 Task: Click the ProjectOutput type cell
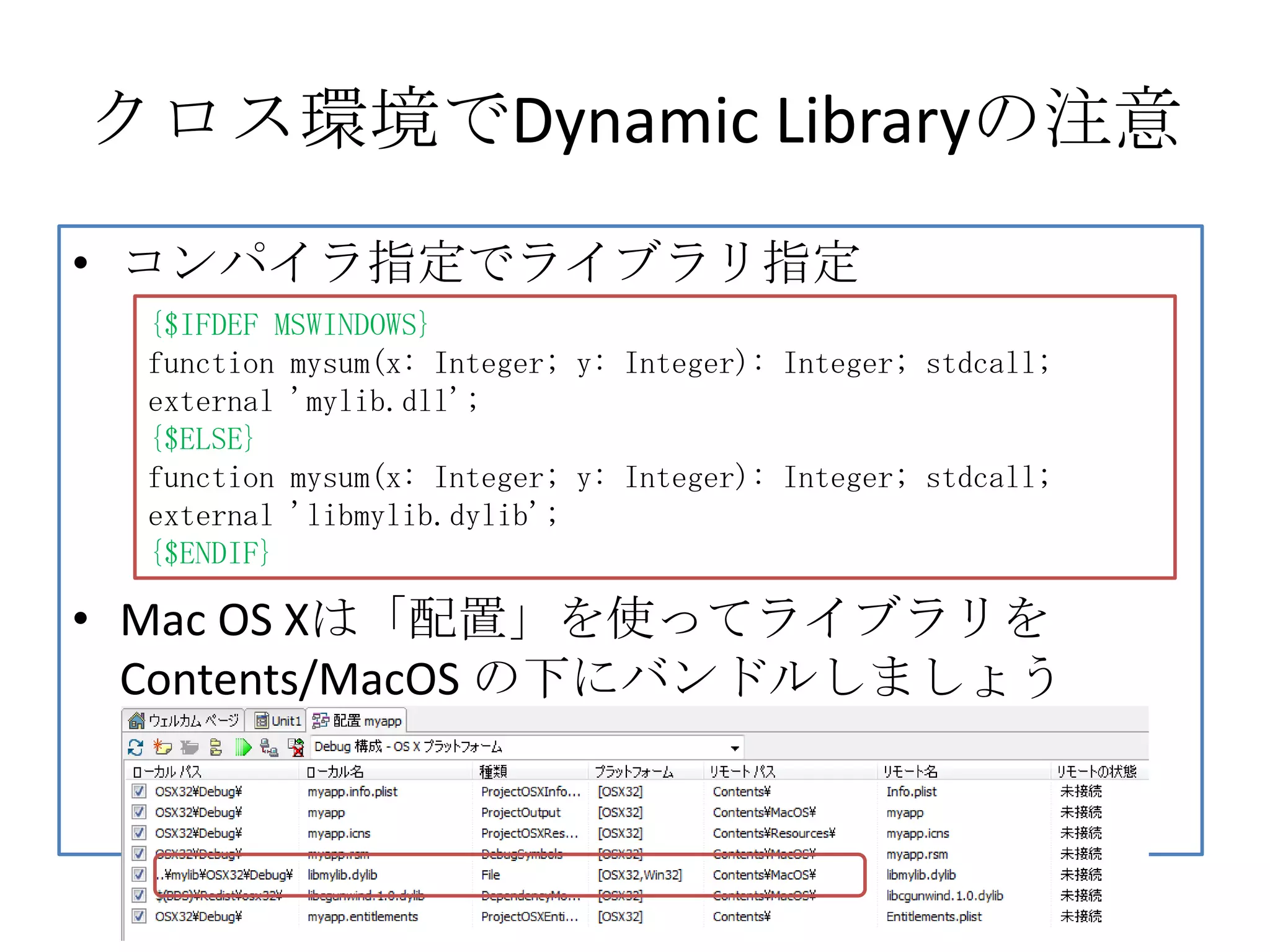520,813
